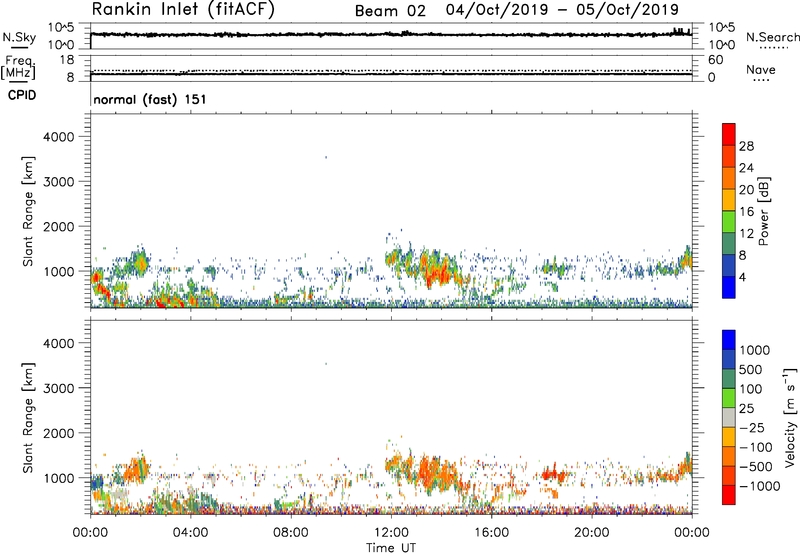Click the blue bottom segment of the Power color bar
800x554 pixels.
(729, 287)
